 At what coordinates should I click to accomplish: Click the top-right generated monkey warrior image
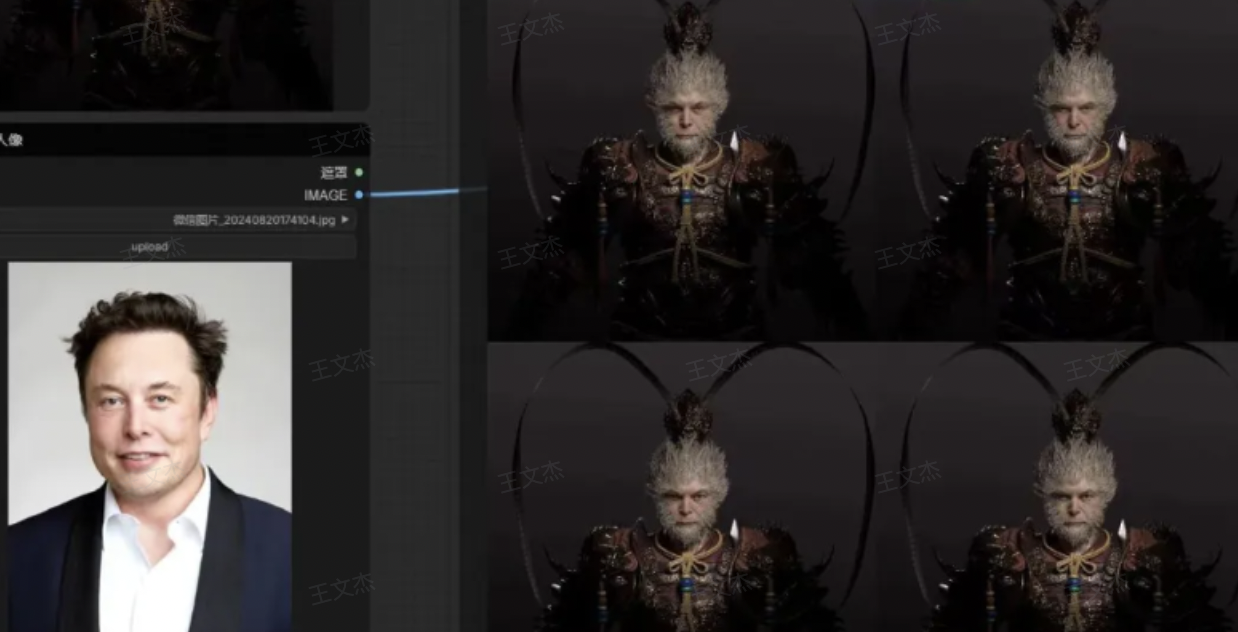point(1058,170)
